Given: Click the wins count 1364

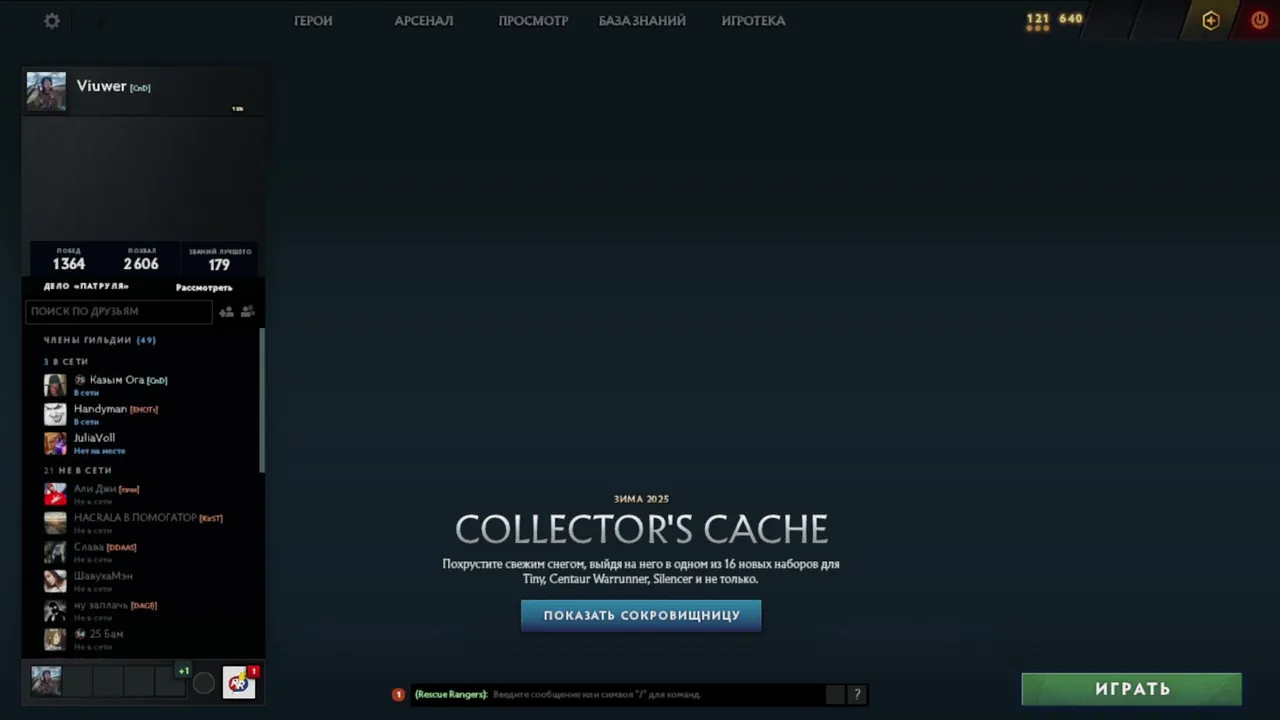Looking at the screenshot, I should tap(69, 264).
